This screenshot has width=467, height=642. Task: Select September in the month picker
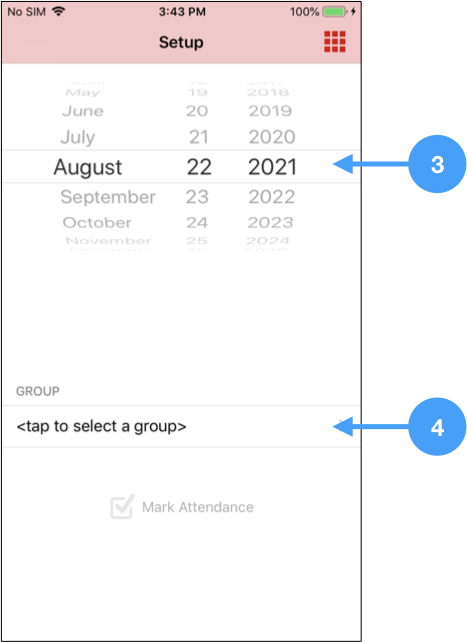click(x=108, y=197)
